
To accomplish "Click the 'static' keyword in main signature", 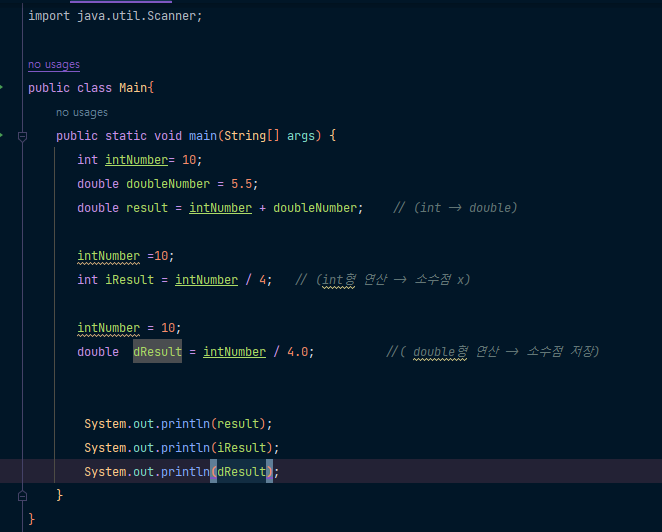I will tap(126, 136).
